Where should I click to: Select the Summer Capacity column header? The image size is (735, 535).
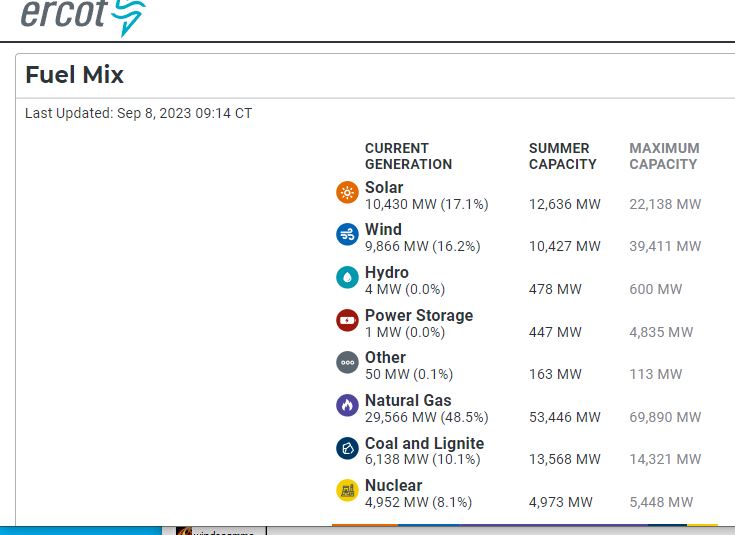pyautogui.click(x=562, y=156)
